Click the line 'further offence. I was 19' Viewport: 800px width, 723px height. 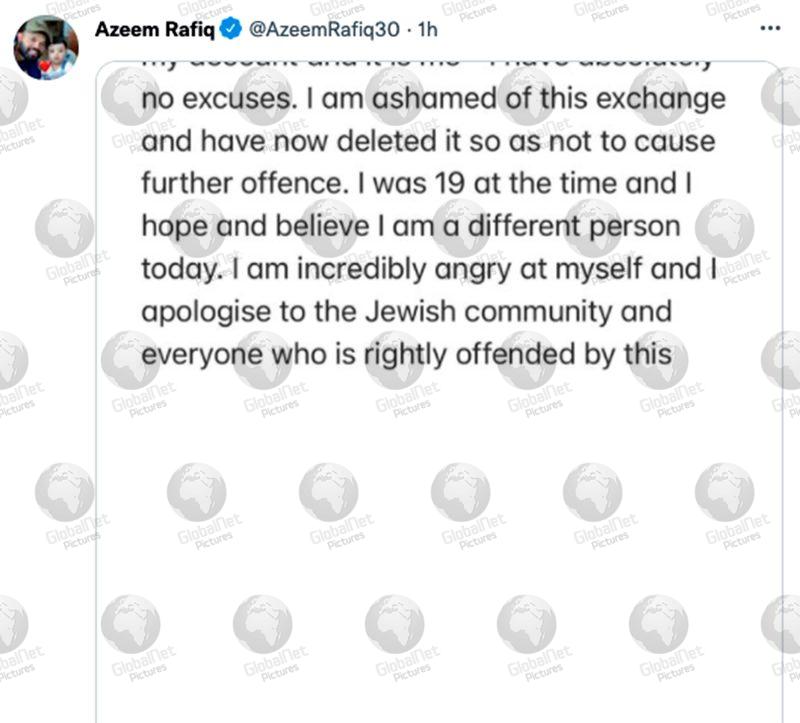(416, 184)
